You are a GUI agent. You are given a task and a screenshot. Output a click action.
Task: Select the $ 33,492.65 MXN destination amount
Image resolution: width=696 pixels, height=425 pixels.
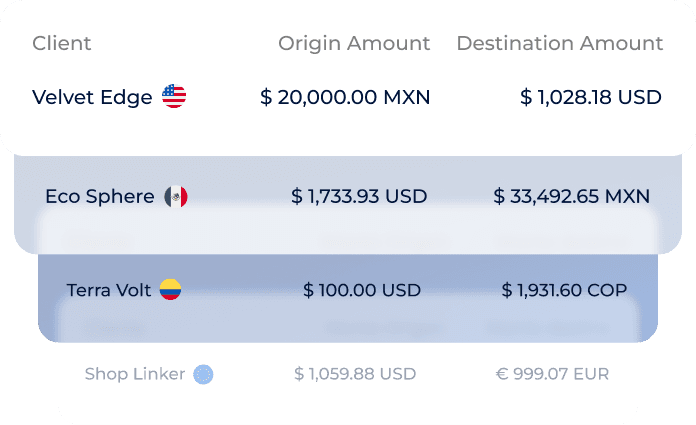tap(571, 196)
